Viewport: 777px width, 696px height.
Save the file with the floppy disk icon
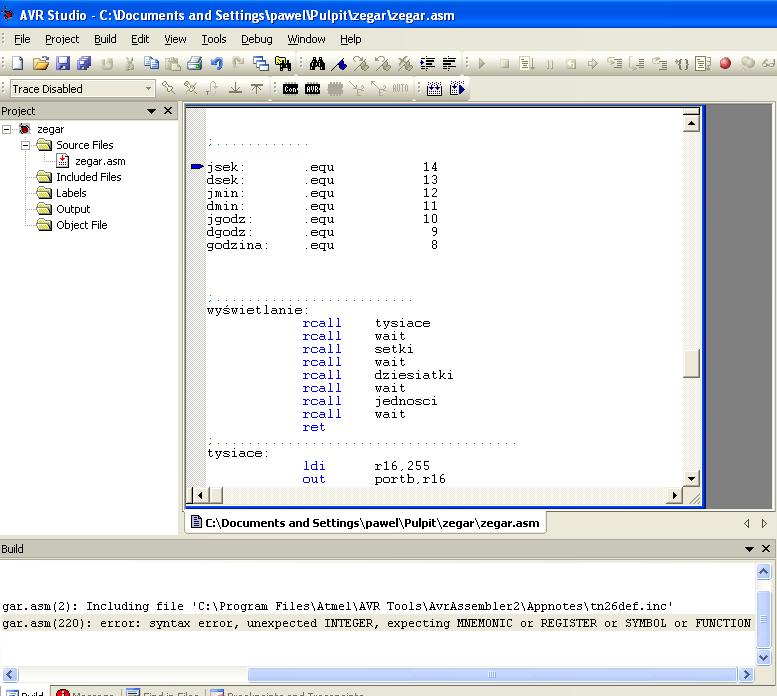click(62, 63)
